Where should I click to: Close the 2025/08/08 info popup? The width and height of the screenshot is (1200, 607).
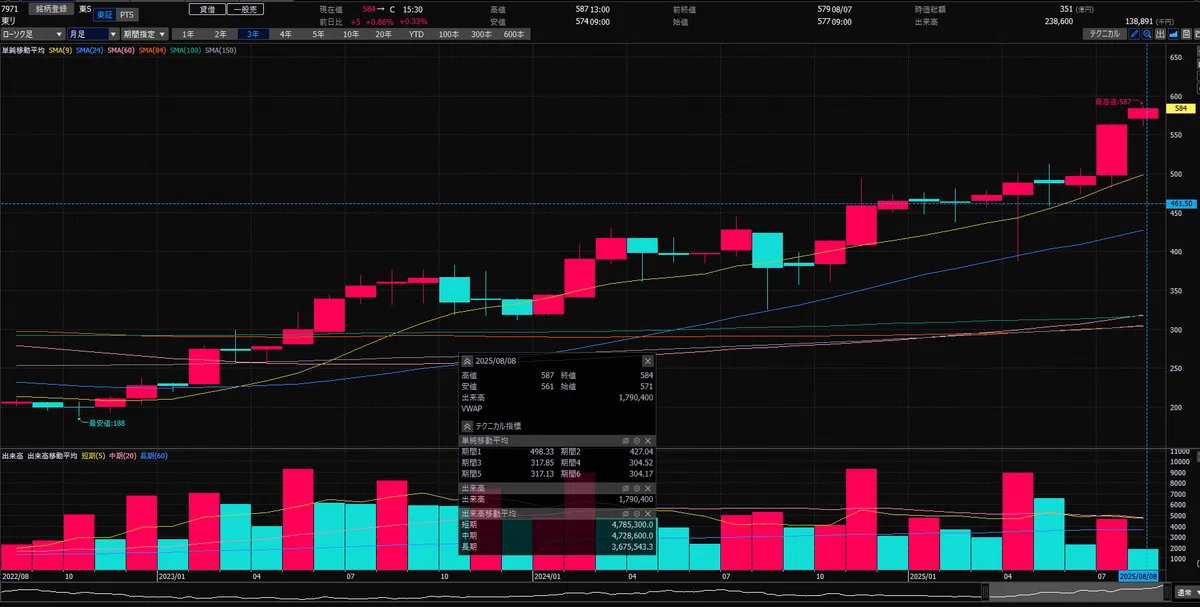click(647, 360)
